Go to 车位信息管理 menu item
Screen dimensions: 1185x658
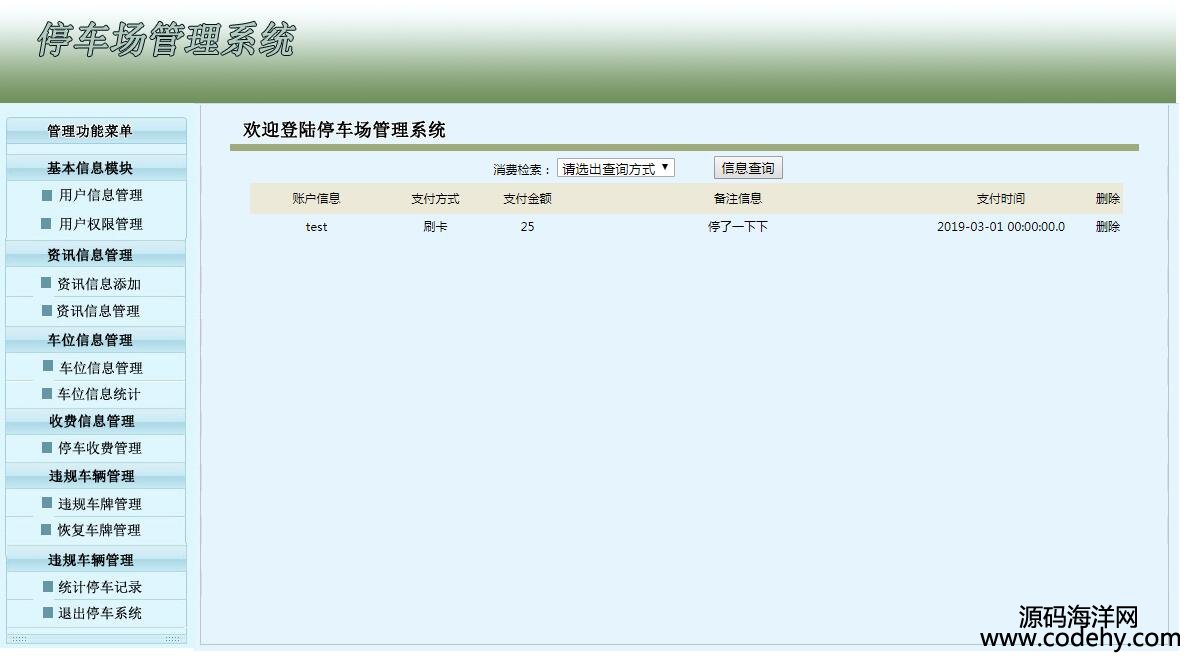(100, 368)
